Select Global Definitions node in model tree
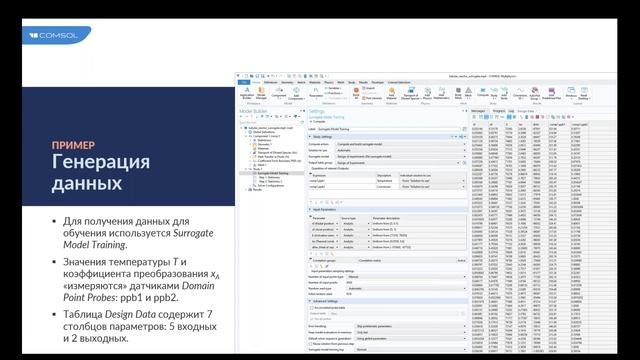Viewport: 640px width, 360px height. pyautogui.click(x=263, y=132)
